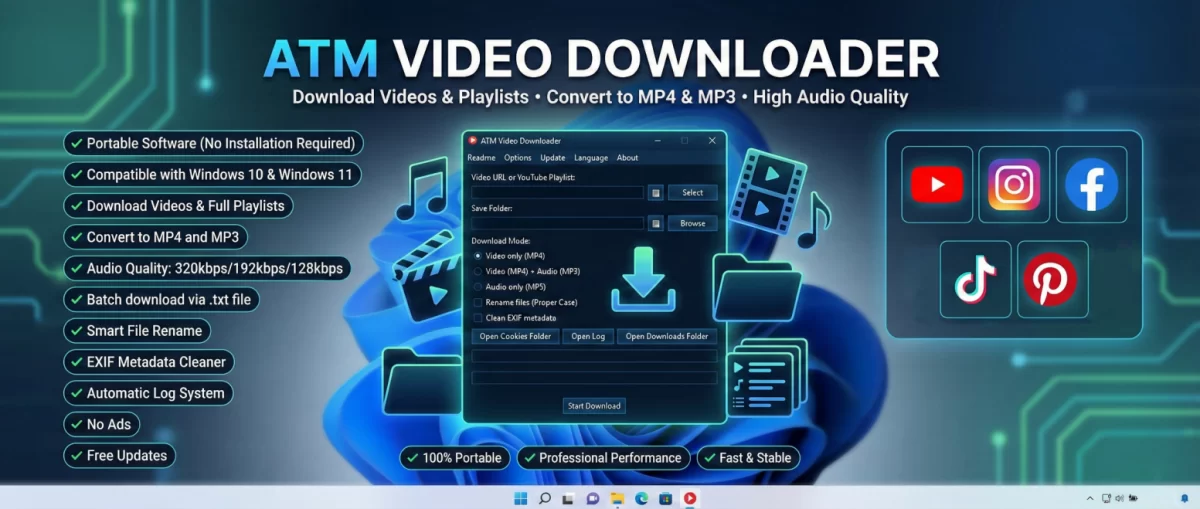Click the TikTok platform icon
This screenshot has height=509, width=1200.
[x=975, y=279]
